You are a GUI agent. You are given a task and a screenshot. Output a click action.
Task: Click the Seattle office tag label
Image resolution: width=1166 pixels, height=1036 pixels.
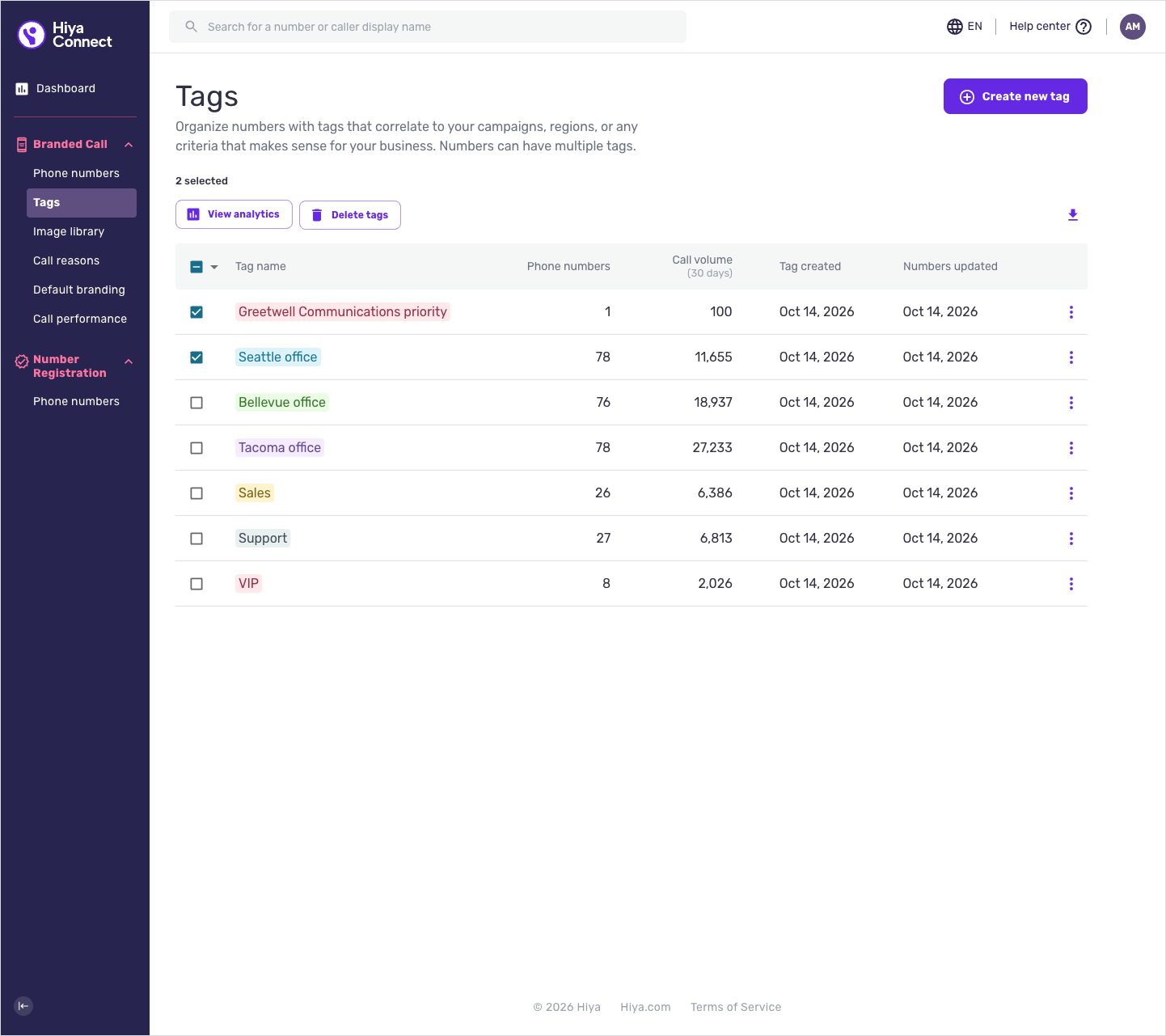278,357
